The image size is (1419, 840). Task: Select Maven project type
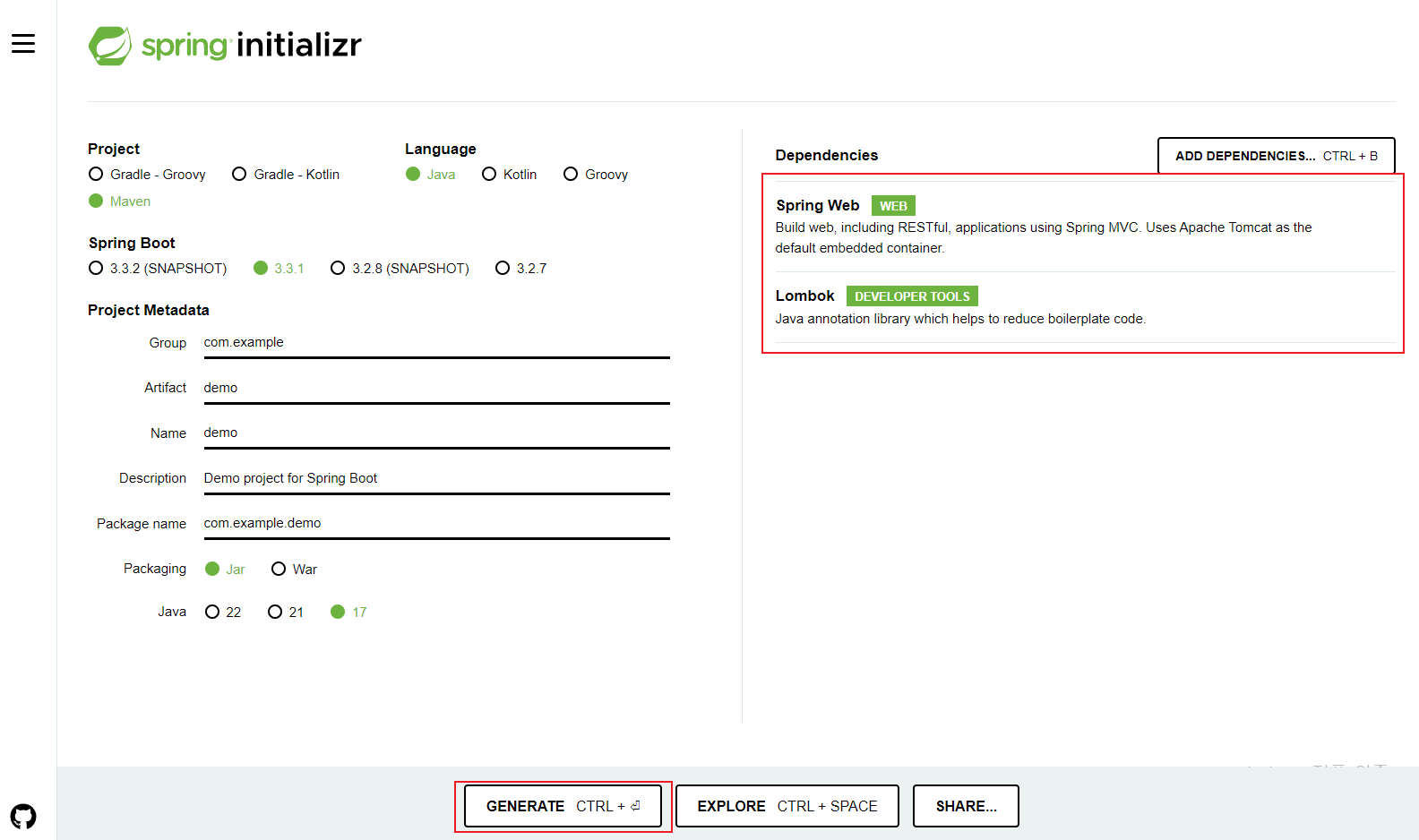click(x=120, y=201)
